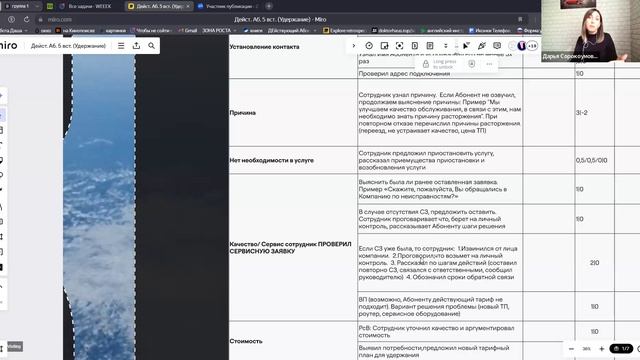Open the frames 1/7 navigator
Viewport: 640px width, 360px height.
[x=621, y=349]
